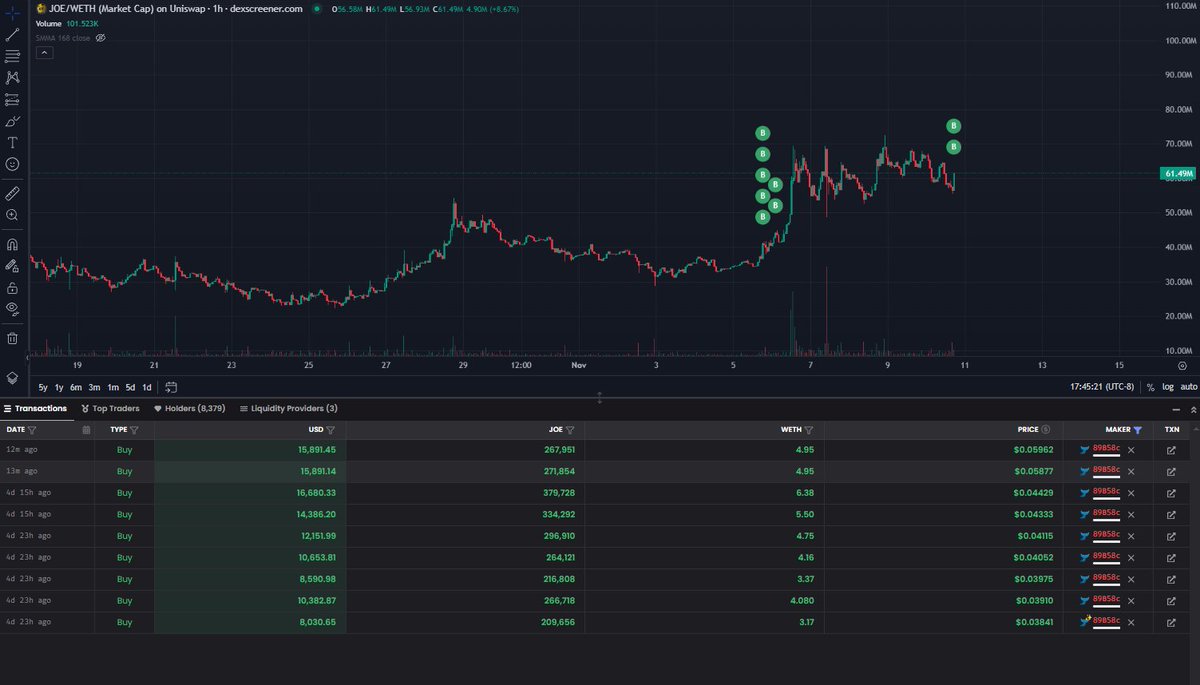This screenshot has width=1200, height=685.
Task: Open transaction link for $0.03975 row
Action: [1171, 579]
